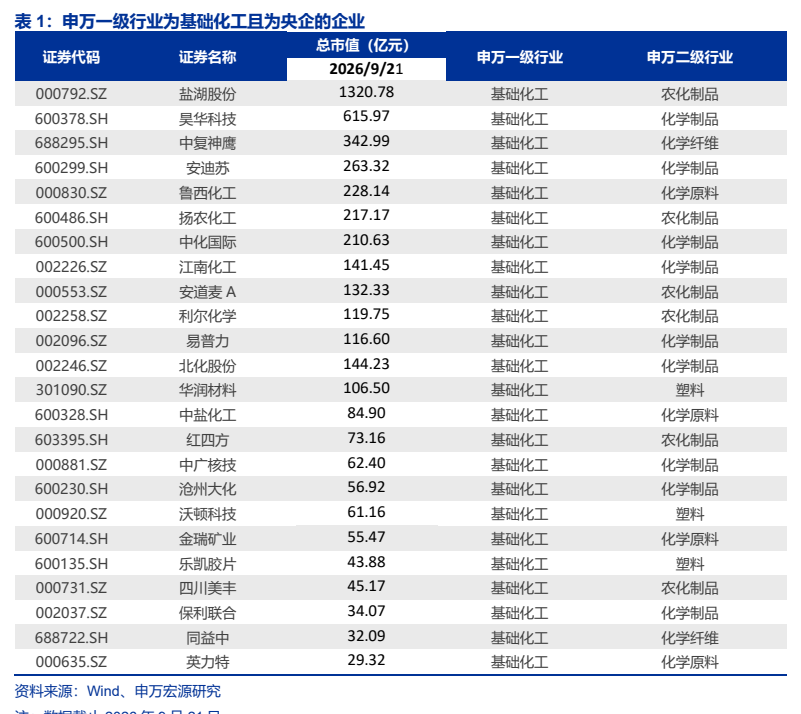Select the name 安道麦 A
This screenshot has width=801, height=714.
pyautogui.click(x=207, y=292)
